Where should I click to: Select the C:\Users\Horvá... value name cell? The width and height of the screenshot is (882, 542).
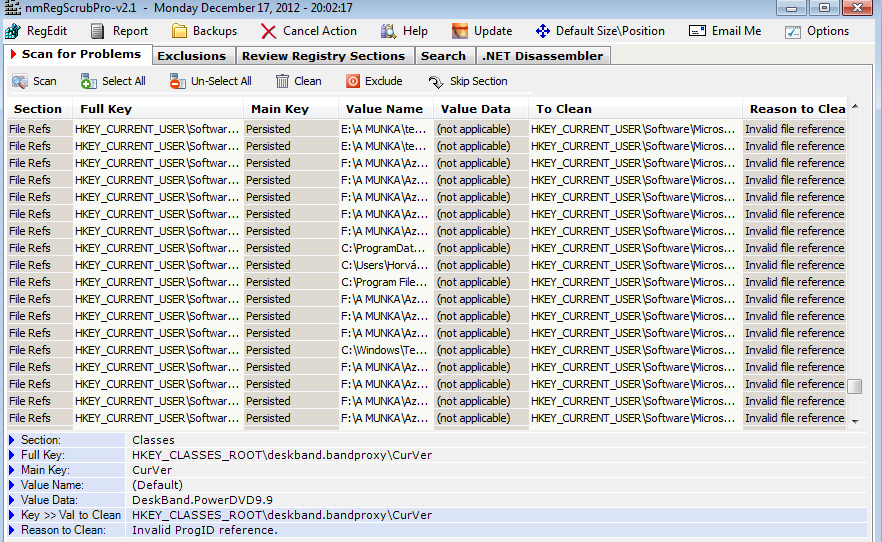386,265
